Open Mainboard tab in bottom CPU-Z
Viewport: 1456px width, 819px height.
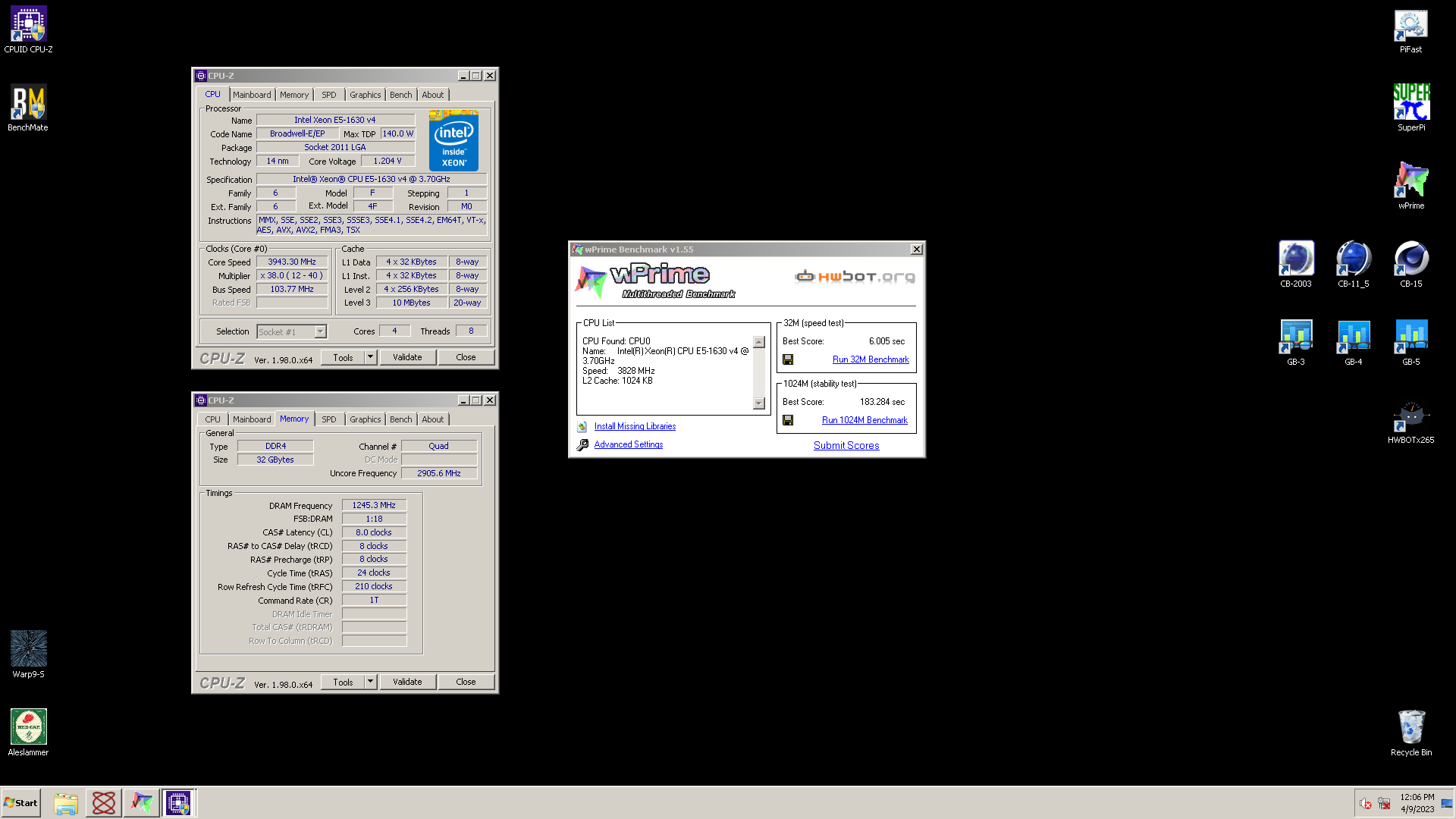(x=252, y=419)
